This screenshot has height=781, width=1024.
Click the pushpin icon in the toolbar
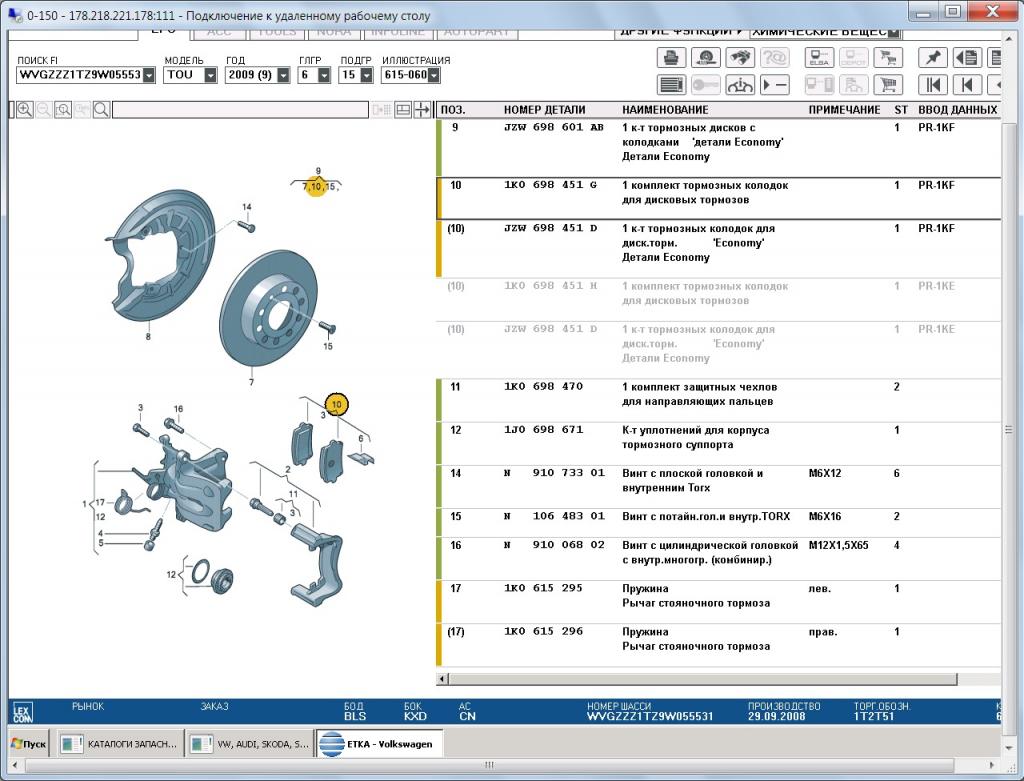point(933,57)
